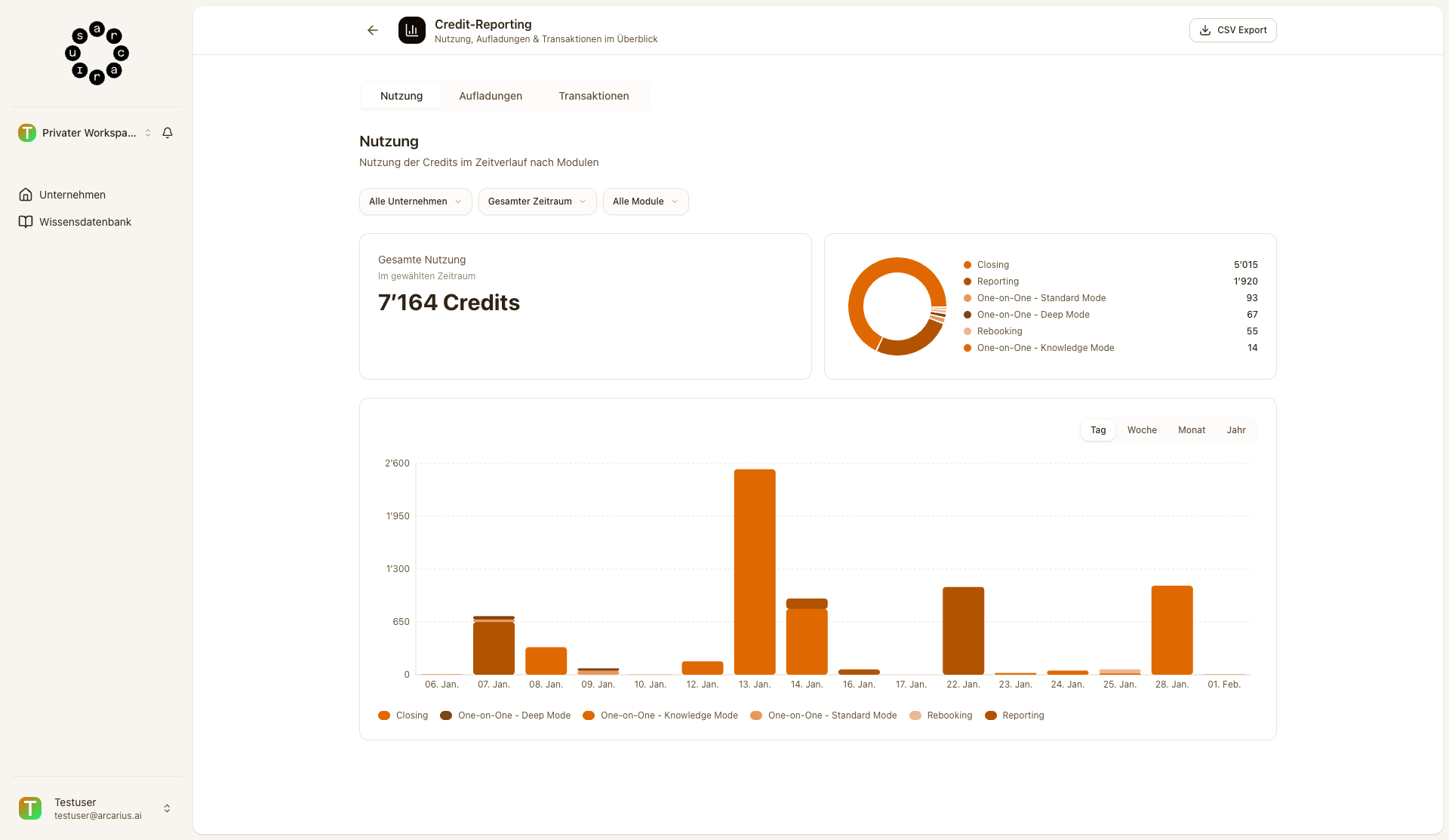Switch chart granularity to Woche
The width and height of the screenshot is (1449, 840).
click(x=1142, y=430)
